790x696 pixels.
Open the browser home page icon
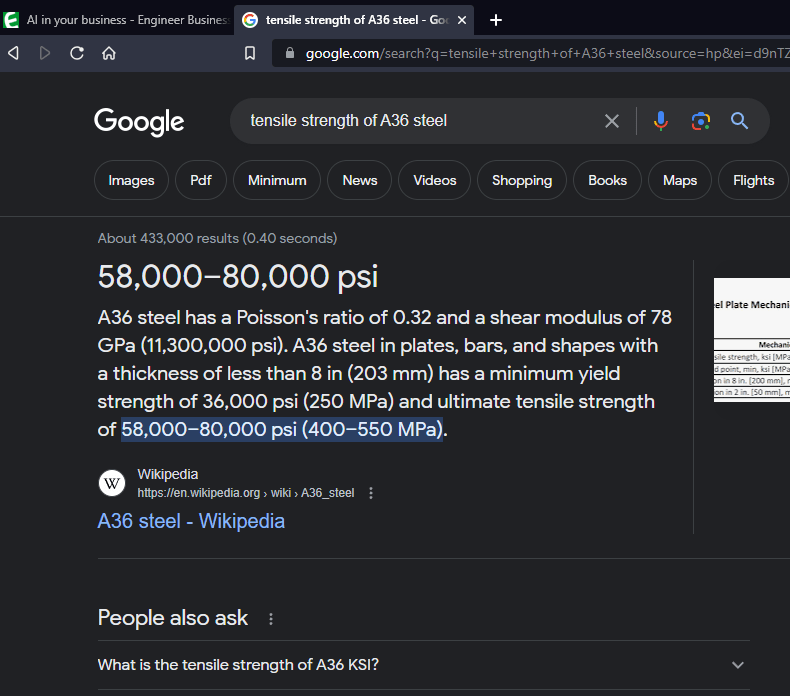pyautogui.click(x=109, y=53)
